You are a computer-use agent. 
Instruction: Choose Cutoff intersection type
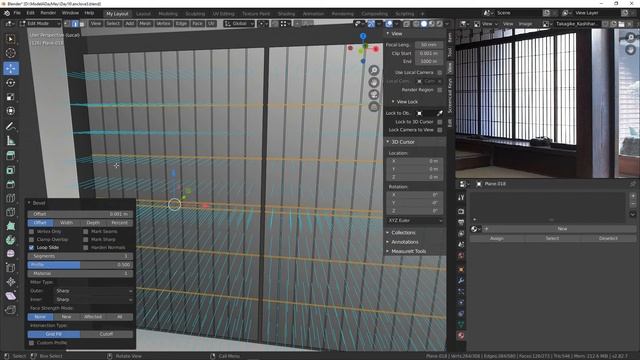107,334
